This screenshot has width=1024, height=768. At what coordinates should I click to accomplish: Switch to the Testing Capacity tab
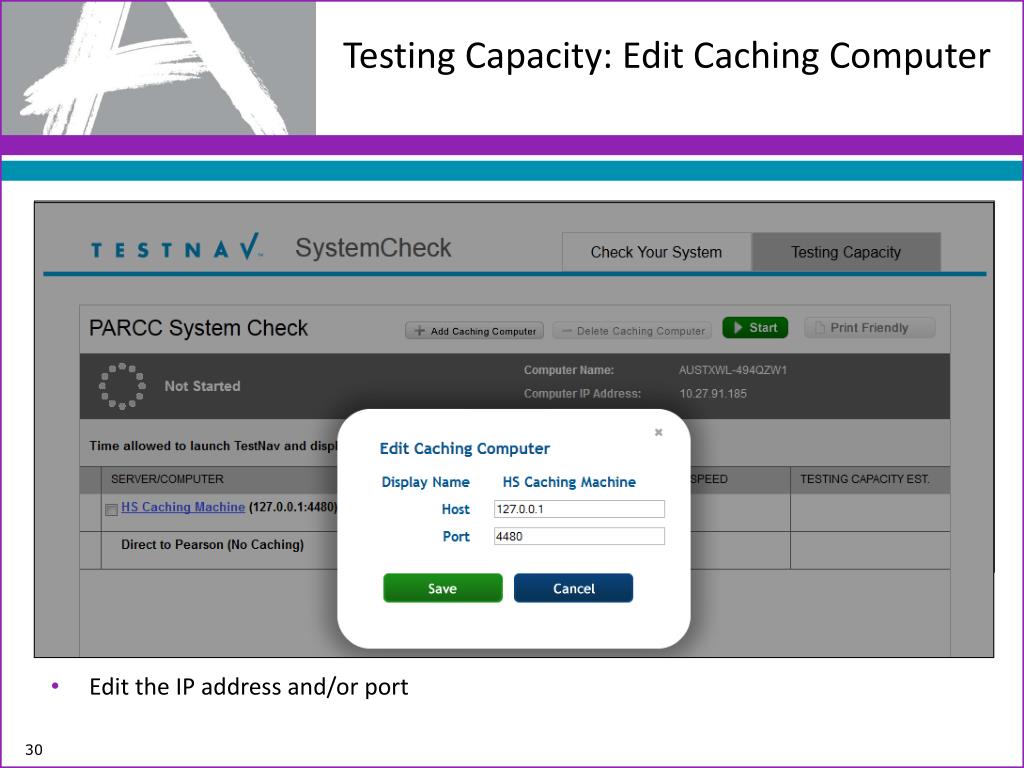pos(846,252)
